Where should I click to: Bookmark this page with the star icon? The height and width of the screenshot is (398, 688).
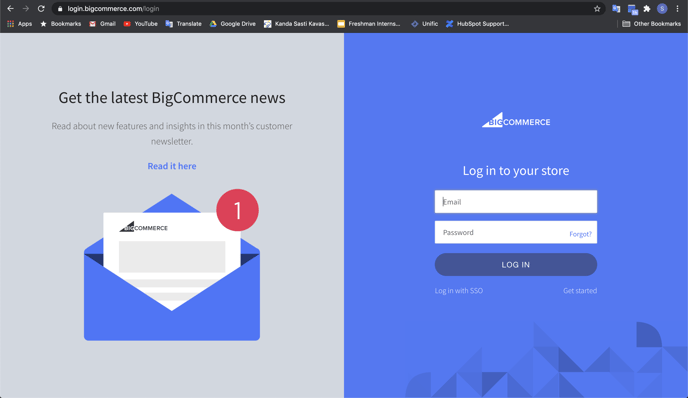[x=597, y=8]
